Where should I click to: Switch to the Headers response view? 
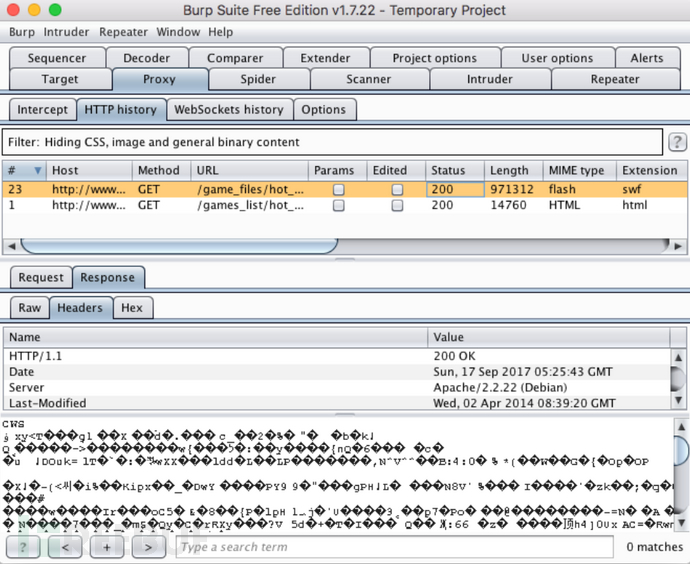point(80,308)
